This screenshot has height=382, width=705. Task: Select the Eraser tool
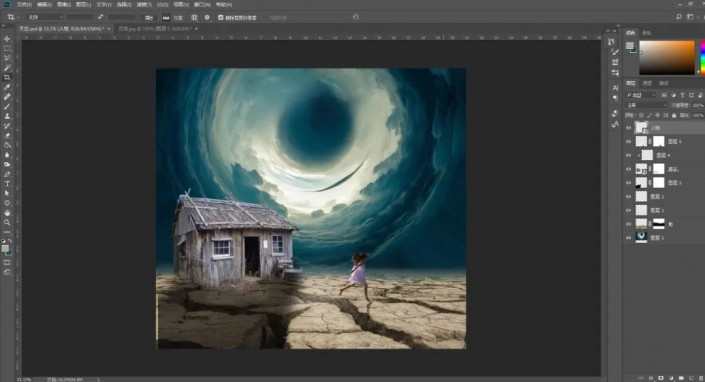point(7,135)
